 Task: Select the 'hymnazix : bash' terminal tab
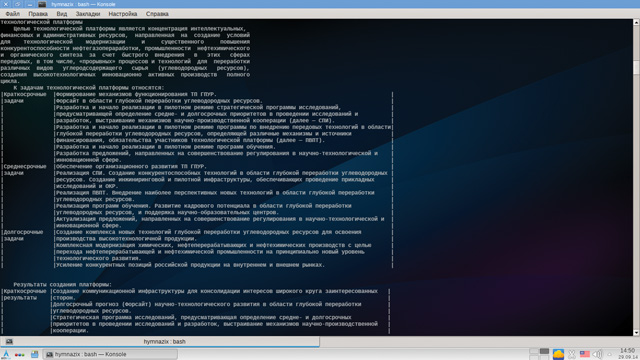[x=160, y=342]
